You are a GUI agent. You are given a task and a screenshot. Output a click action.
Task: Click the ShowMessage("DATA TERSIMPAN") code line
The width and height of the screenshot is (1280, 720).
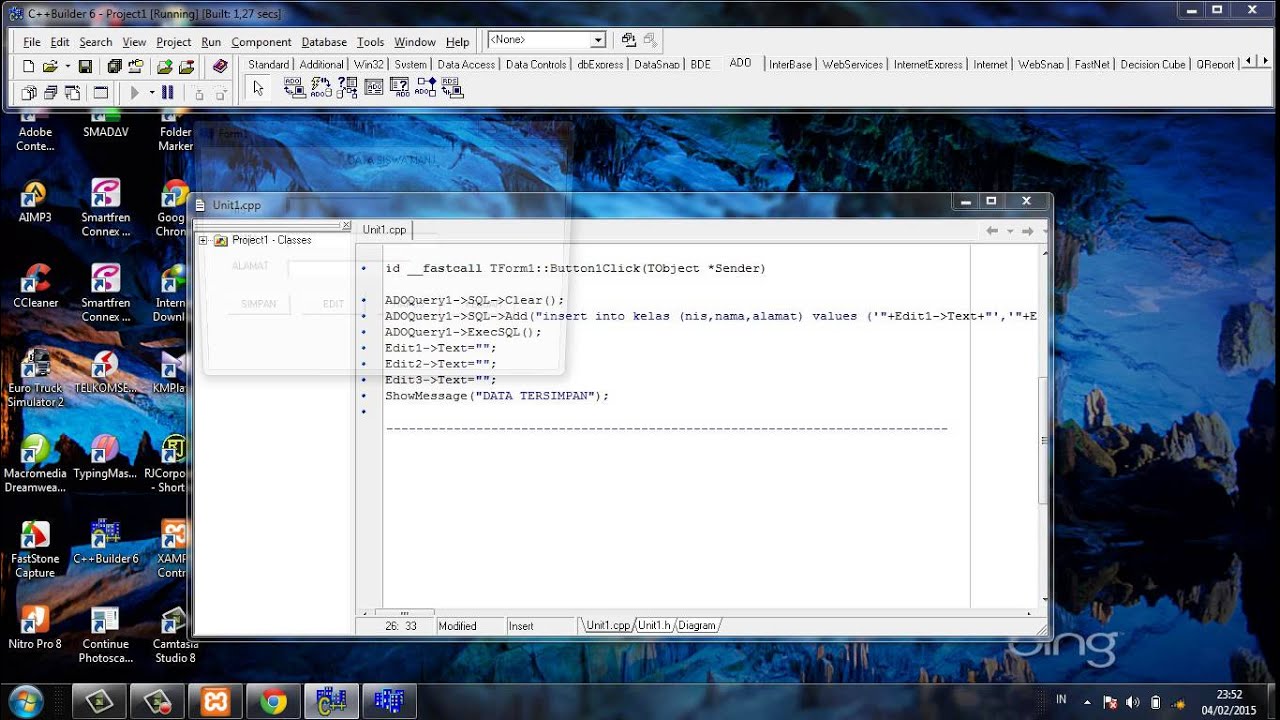[497, 396]
